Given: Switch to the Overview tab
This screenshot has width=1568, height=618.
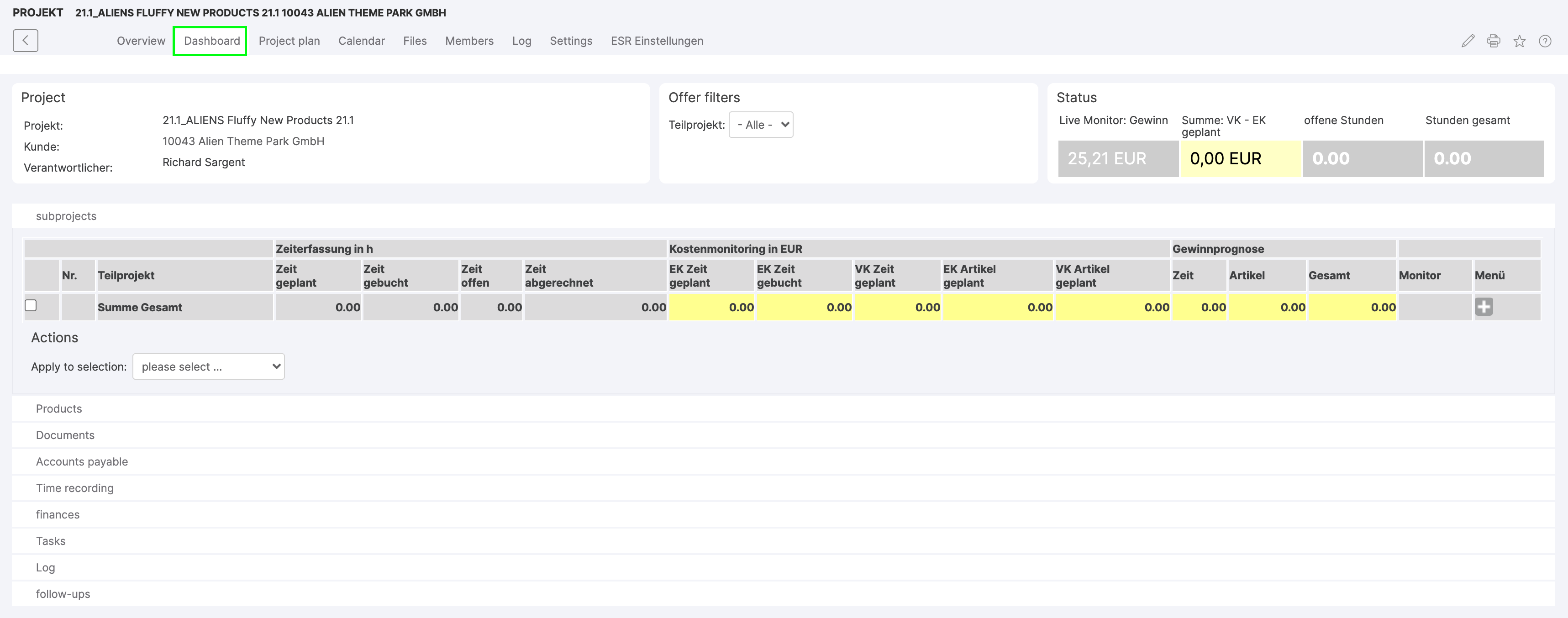Looking at the screenshot, I should [141, 41].
